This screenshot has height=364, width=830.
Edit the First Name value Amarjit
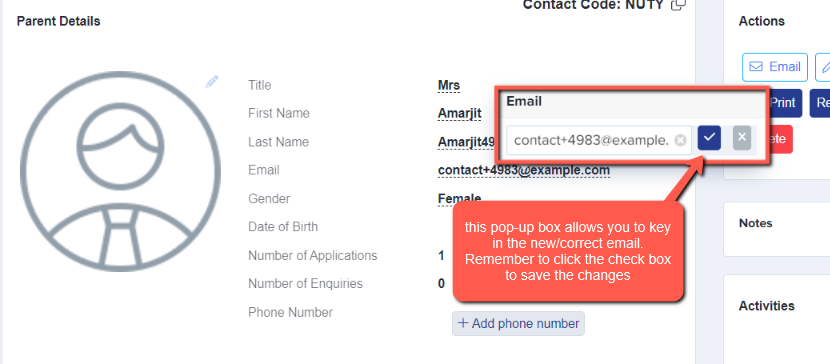pyautogui.click(x=459, y=114)
